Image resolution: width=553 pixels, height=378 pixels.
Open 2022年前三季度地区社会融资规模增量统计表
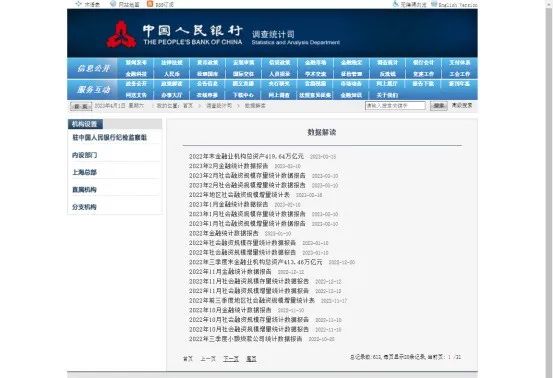click(x=252, y=300)
